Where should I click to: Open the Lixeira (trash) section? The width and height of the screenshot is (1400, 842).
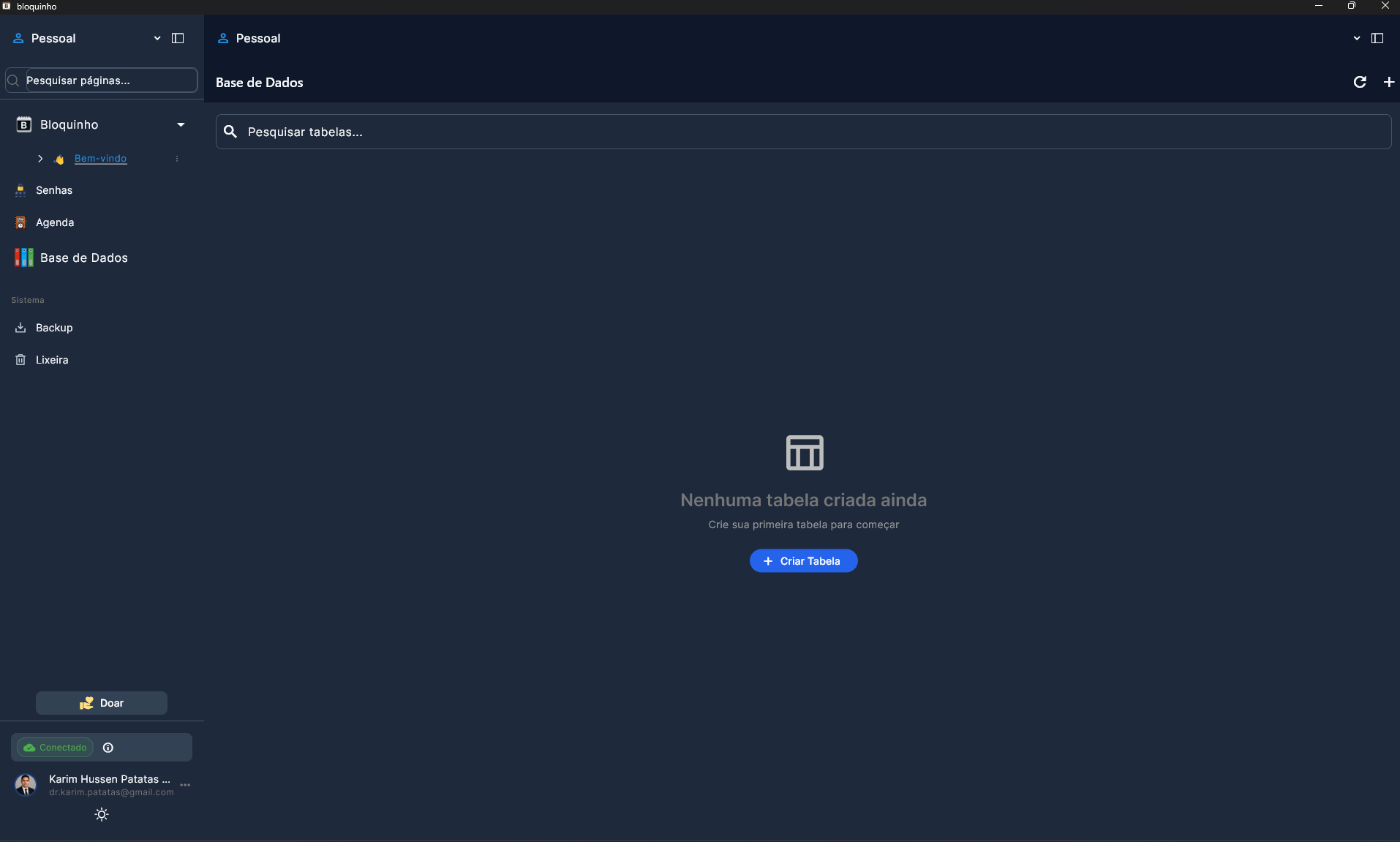pos(51,360)
